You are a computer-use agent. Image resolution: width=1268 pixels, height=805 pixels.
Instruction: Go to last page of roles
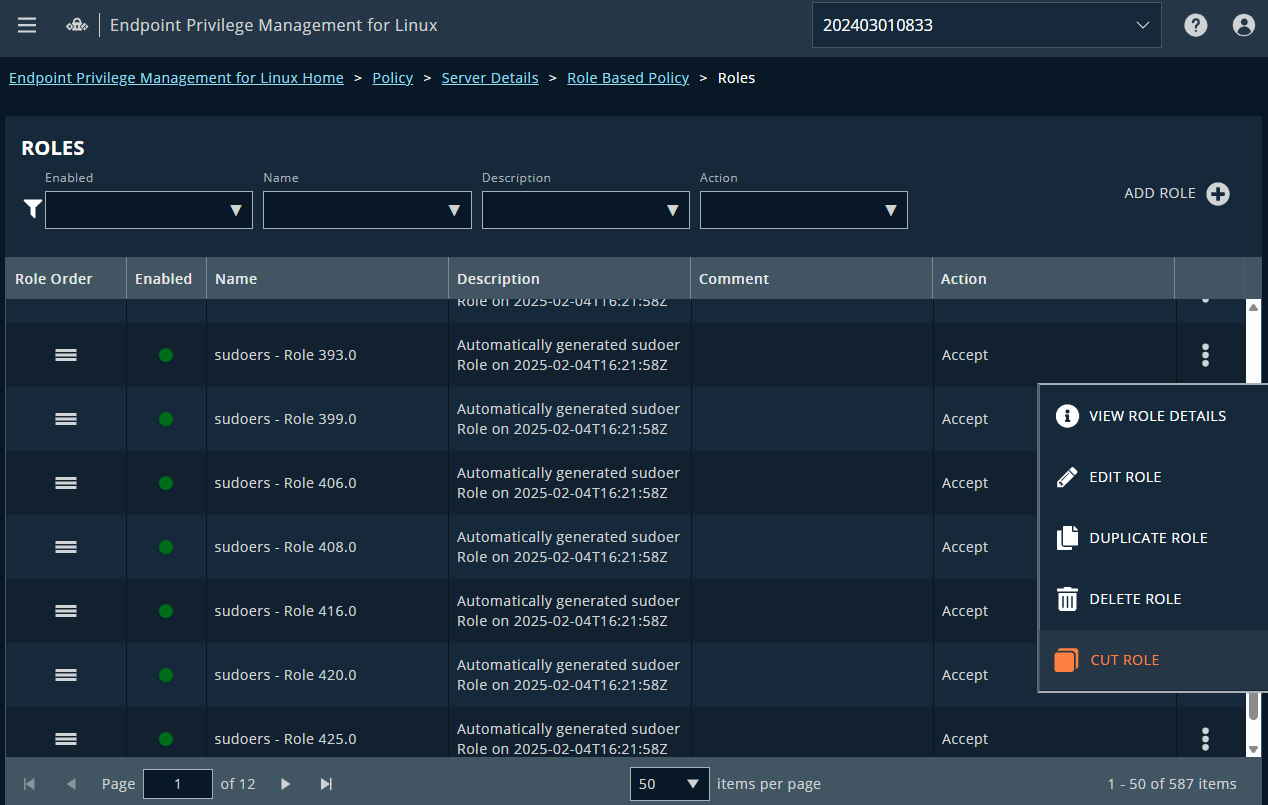[x=326, y=784]
